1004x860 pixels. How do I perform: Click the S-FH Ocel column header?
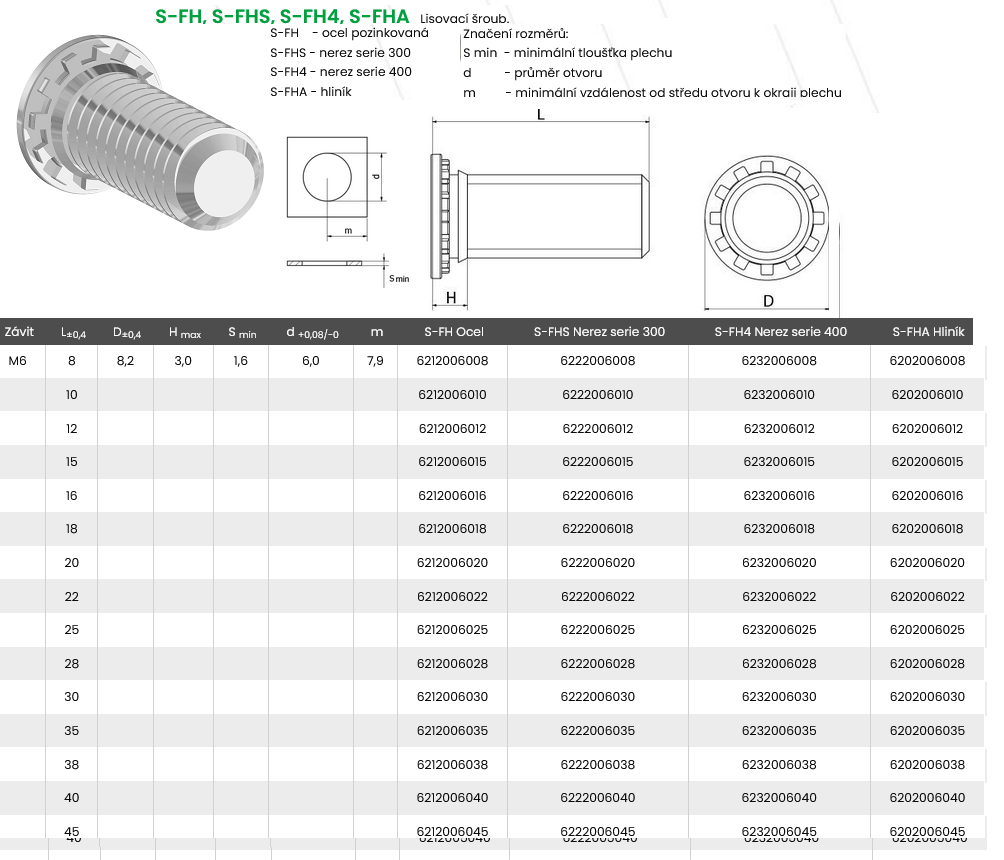[453, 332]
